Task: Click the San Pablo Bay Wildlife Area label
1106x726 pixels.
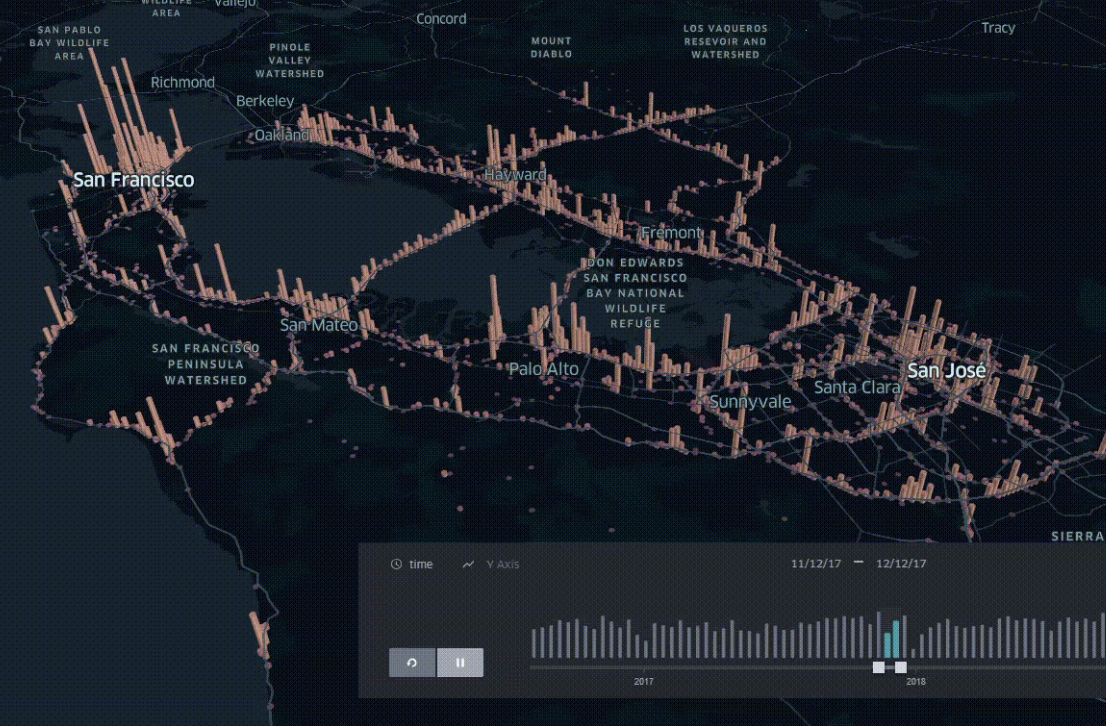Action: click(69, 42)
